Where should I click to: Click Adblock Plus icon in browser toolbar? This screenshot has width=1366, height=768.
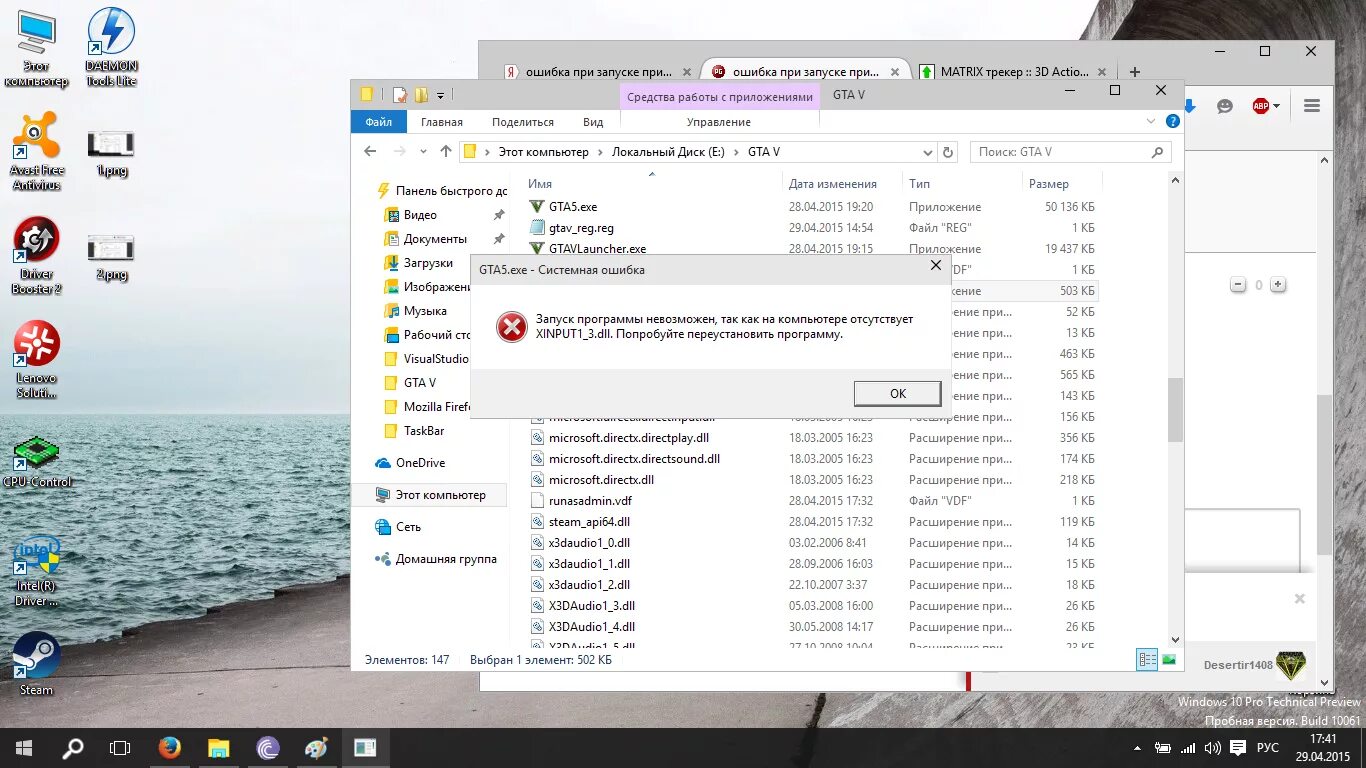pos(1261,106)
